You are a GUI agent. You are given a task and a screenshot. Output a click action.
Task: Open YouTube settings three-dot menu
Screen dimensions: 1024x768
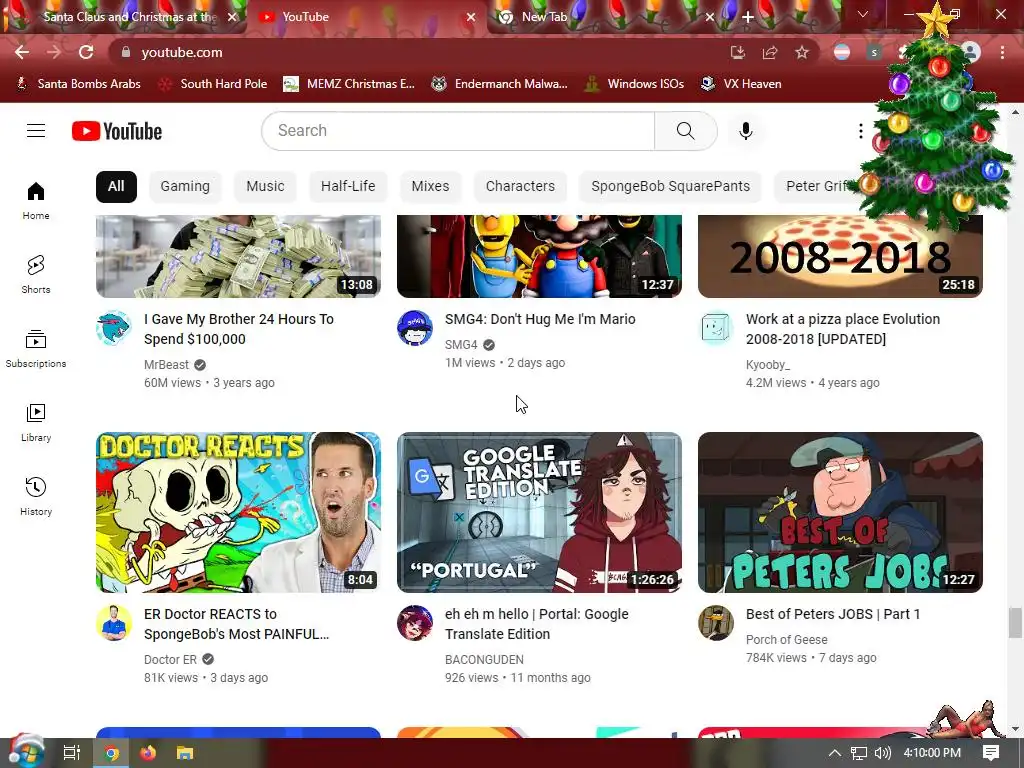861,131
